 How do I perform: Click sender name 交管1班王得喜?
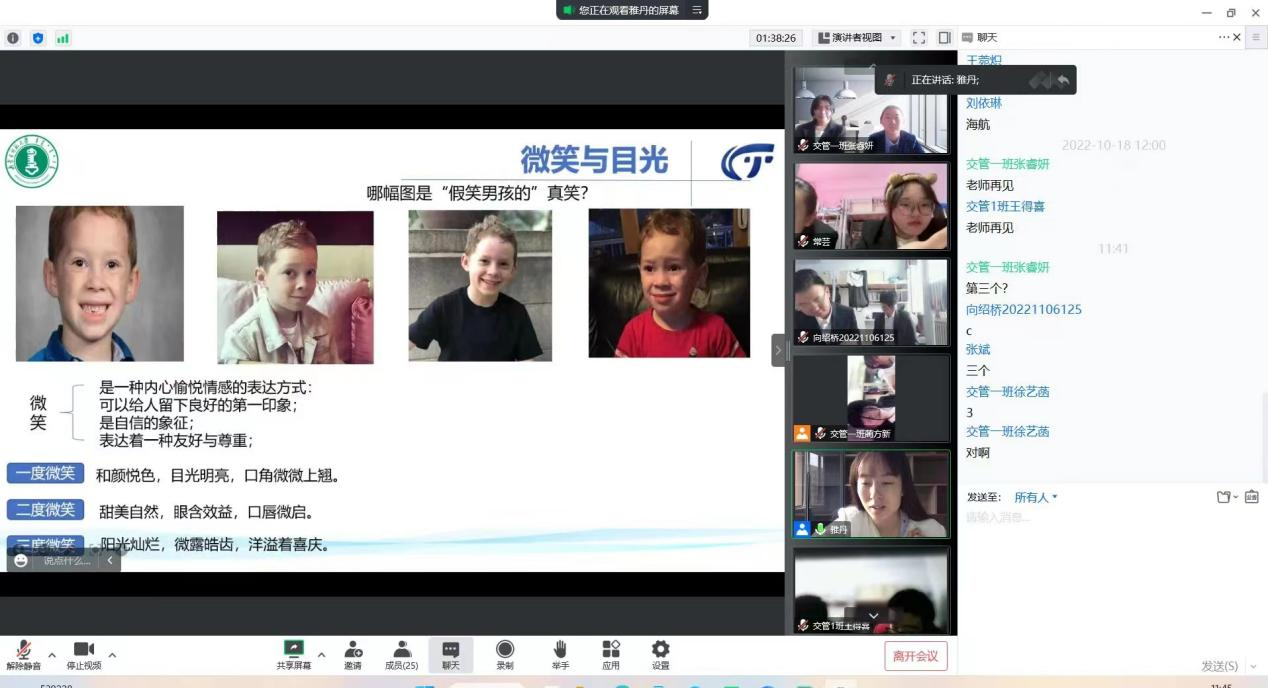[x=1005, y=206]
